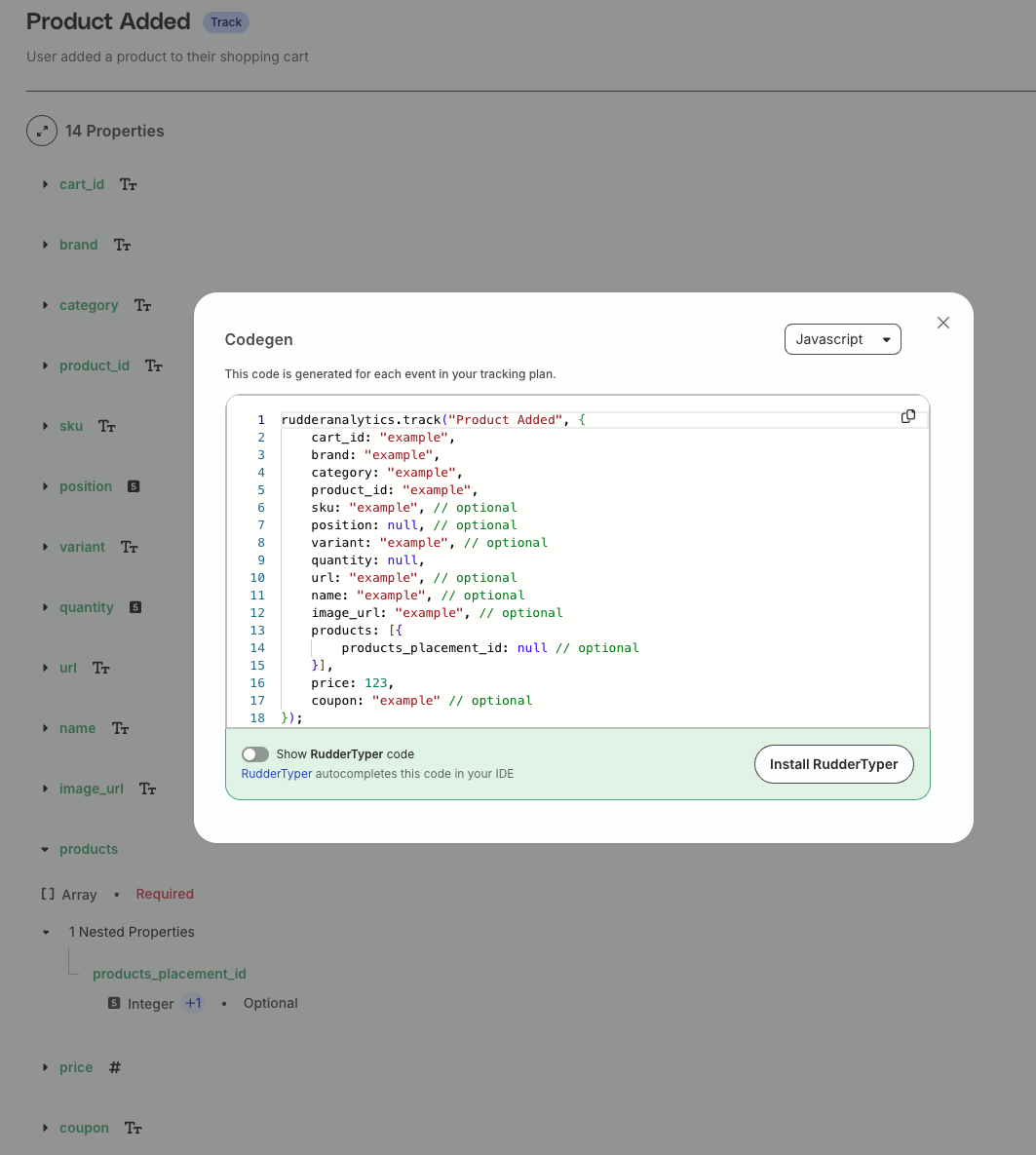
Task: Click the integer type icon next to quantity
Action: [x=135, y=607]
